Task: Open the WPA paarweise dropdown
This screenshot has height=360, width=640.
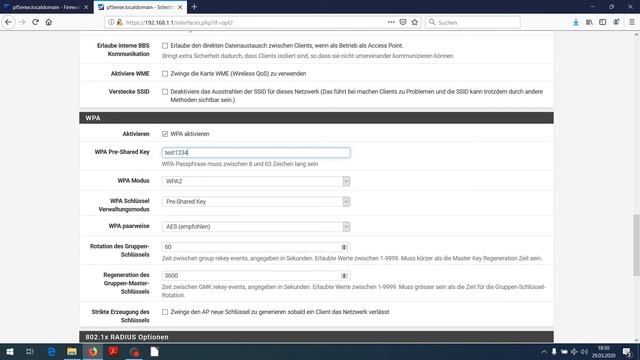Action: pyautogui.click(x=256, y=227)
